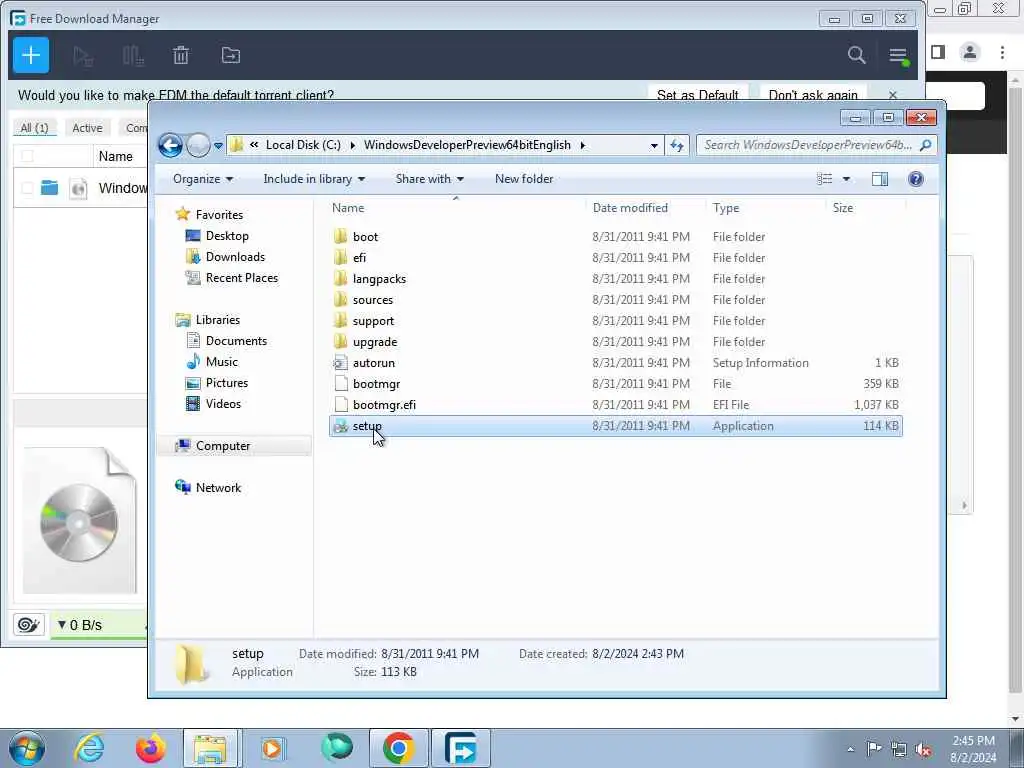
Task: Select the autorun file
Action: (374, 363)
